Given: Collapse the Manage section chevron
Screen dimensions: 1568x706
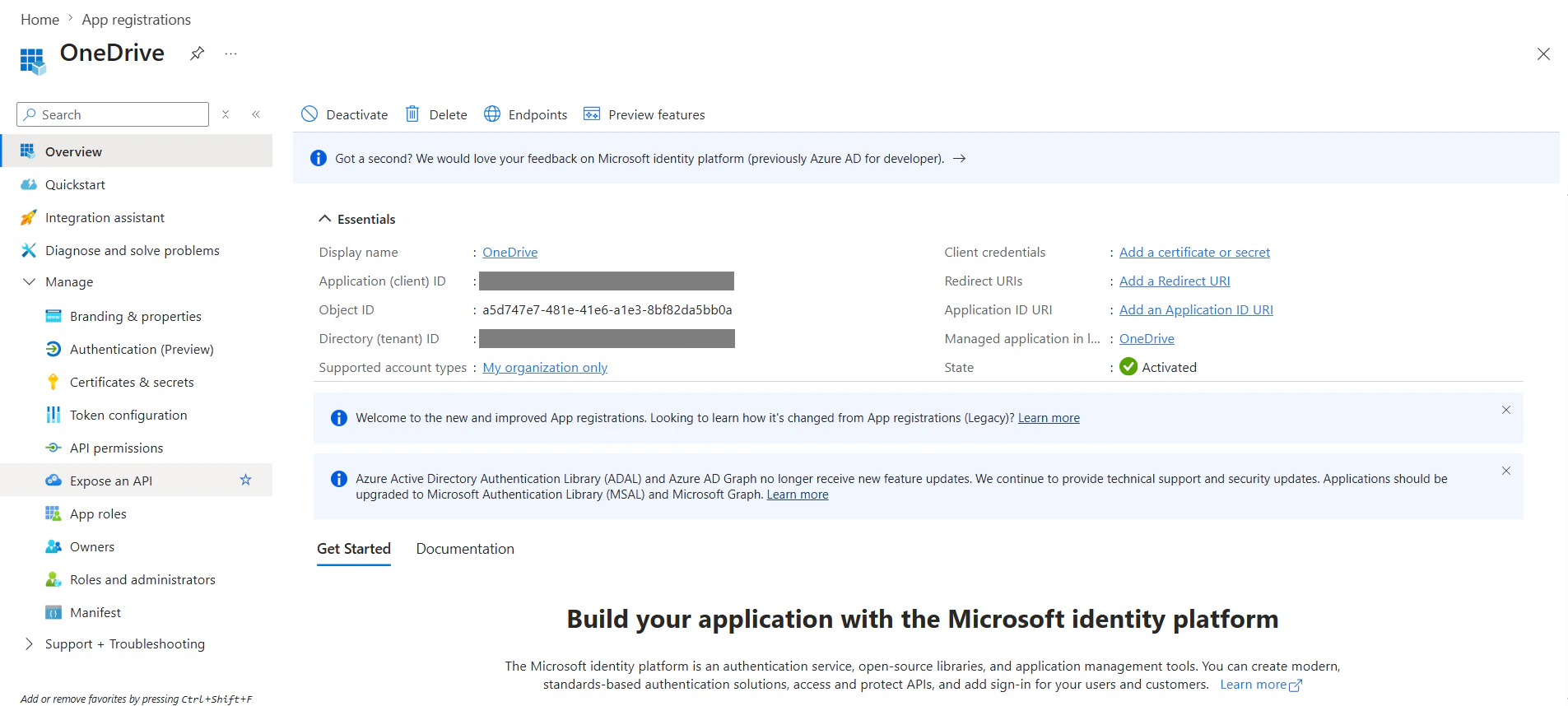Looking at the screenshot, I should click(x=29, y=281).
